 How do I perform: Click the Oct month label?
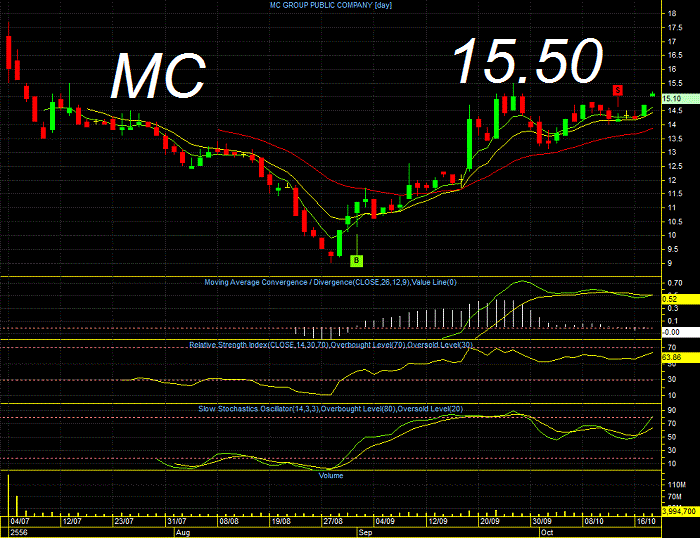547,533
